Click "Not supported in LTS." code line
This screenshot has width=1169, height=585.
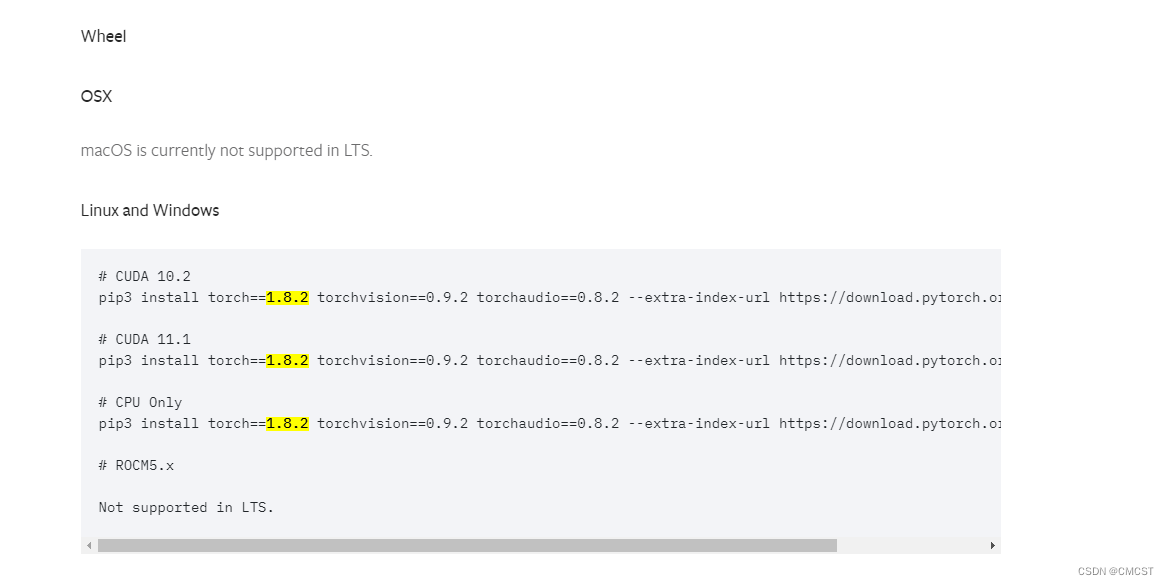click(186, 507)
